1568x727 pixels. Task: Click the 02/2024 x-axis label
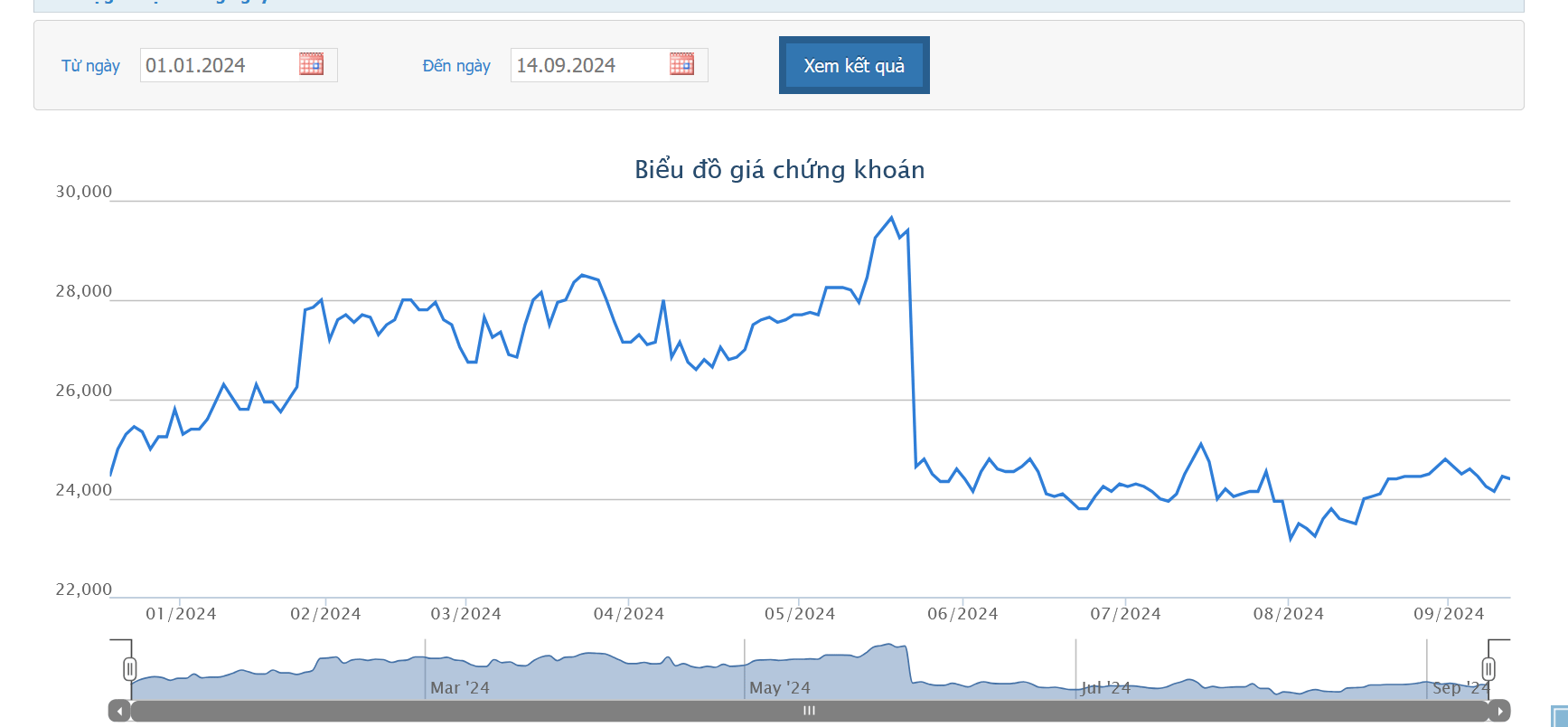coord(325,614)
